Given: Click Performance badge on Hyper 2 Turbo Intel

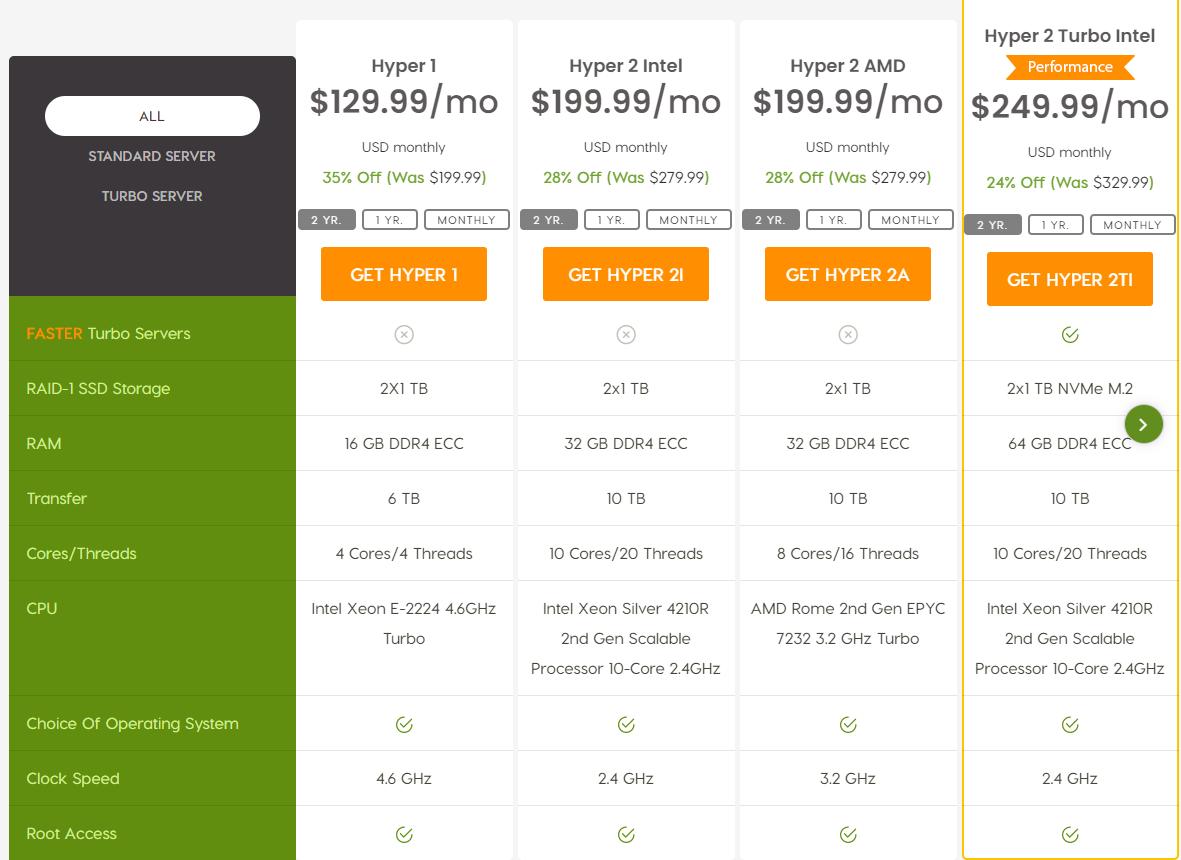Looking at the screenshot, I should click(1070, 67).
